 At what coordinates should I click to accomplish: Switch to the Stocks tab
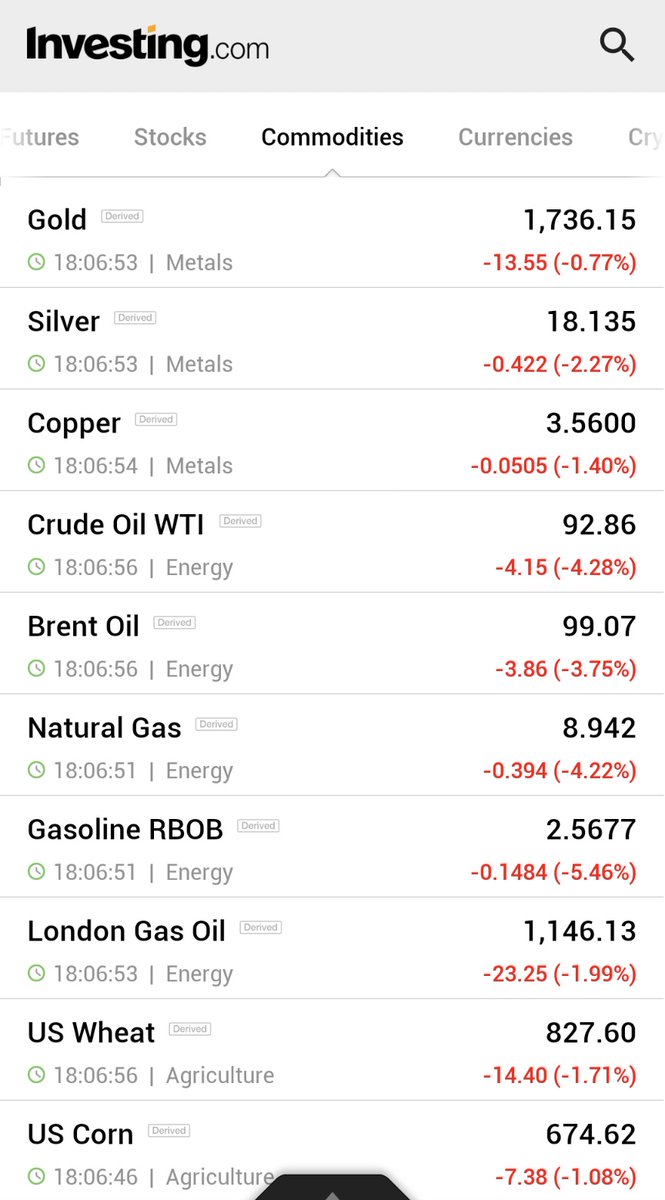(170, 137)
